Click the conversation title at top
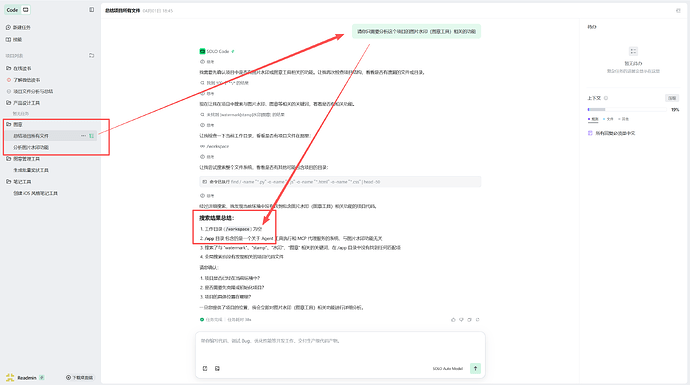This screenshot has height=385, width=690. click(122, 11)
